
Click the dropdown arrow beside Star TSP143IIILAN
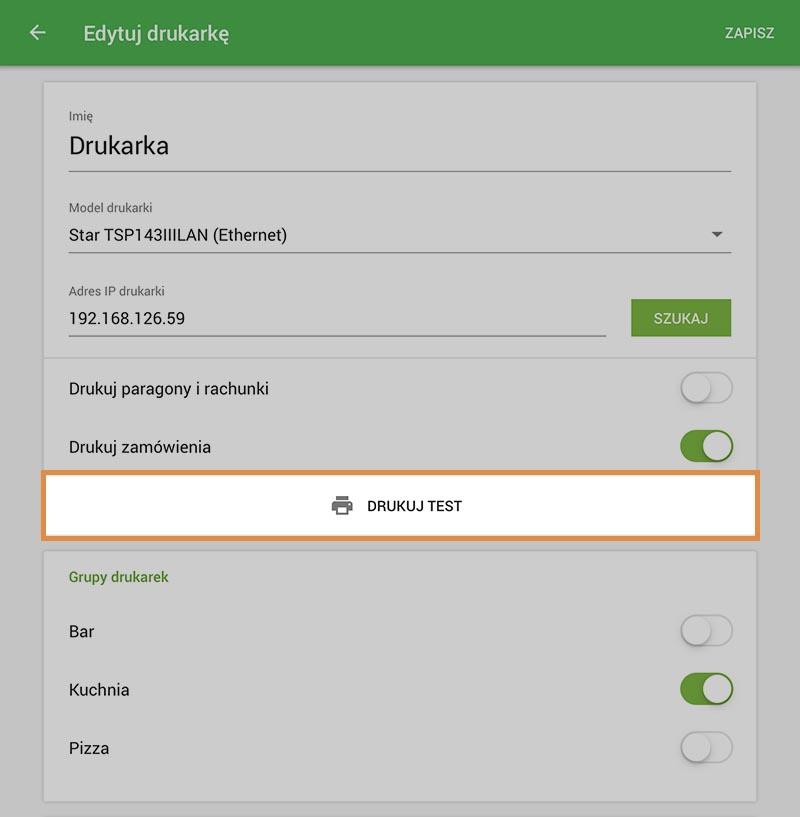click(718, 235)
